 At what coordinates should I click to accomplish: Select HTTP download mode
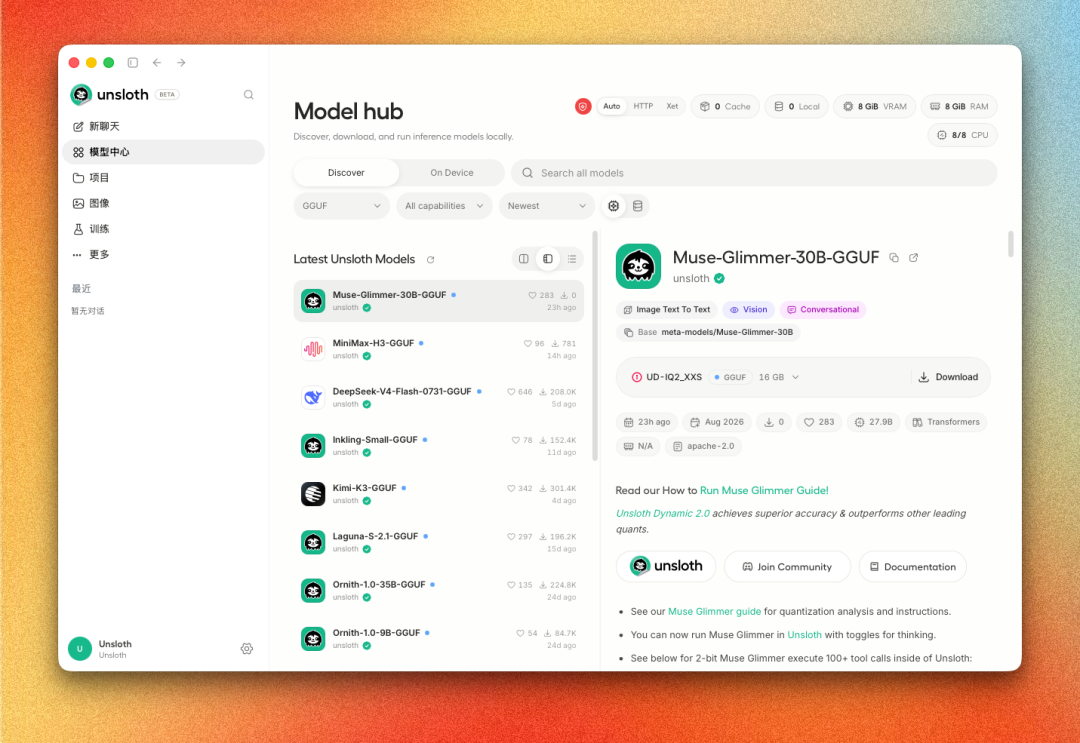pos(643,107)
